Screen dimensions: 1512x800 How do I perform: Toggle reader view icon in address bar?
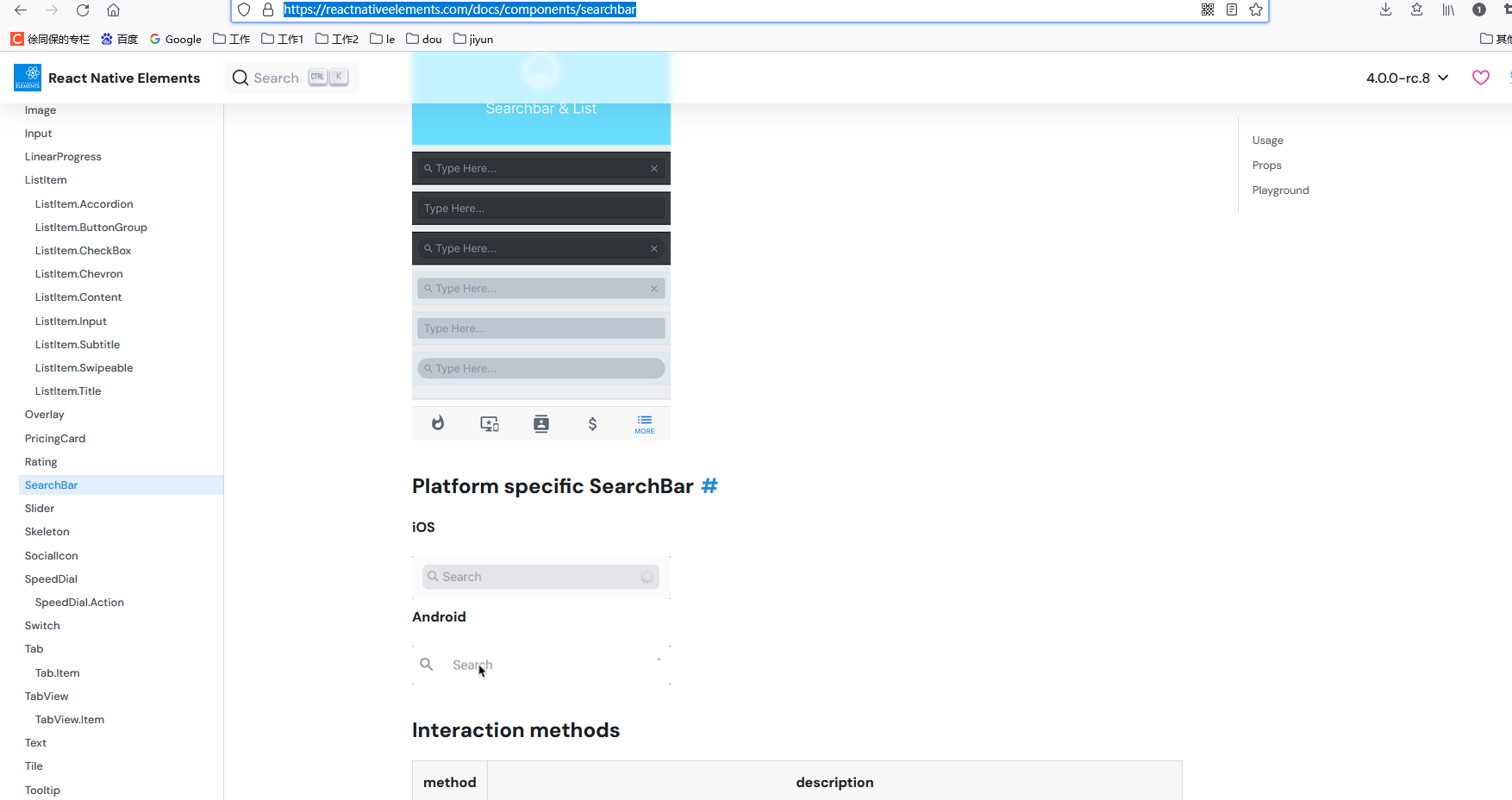tap(1232, 9)
